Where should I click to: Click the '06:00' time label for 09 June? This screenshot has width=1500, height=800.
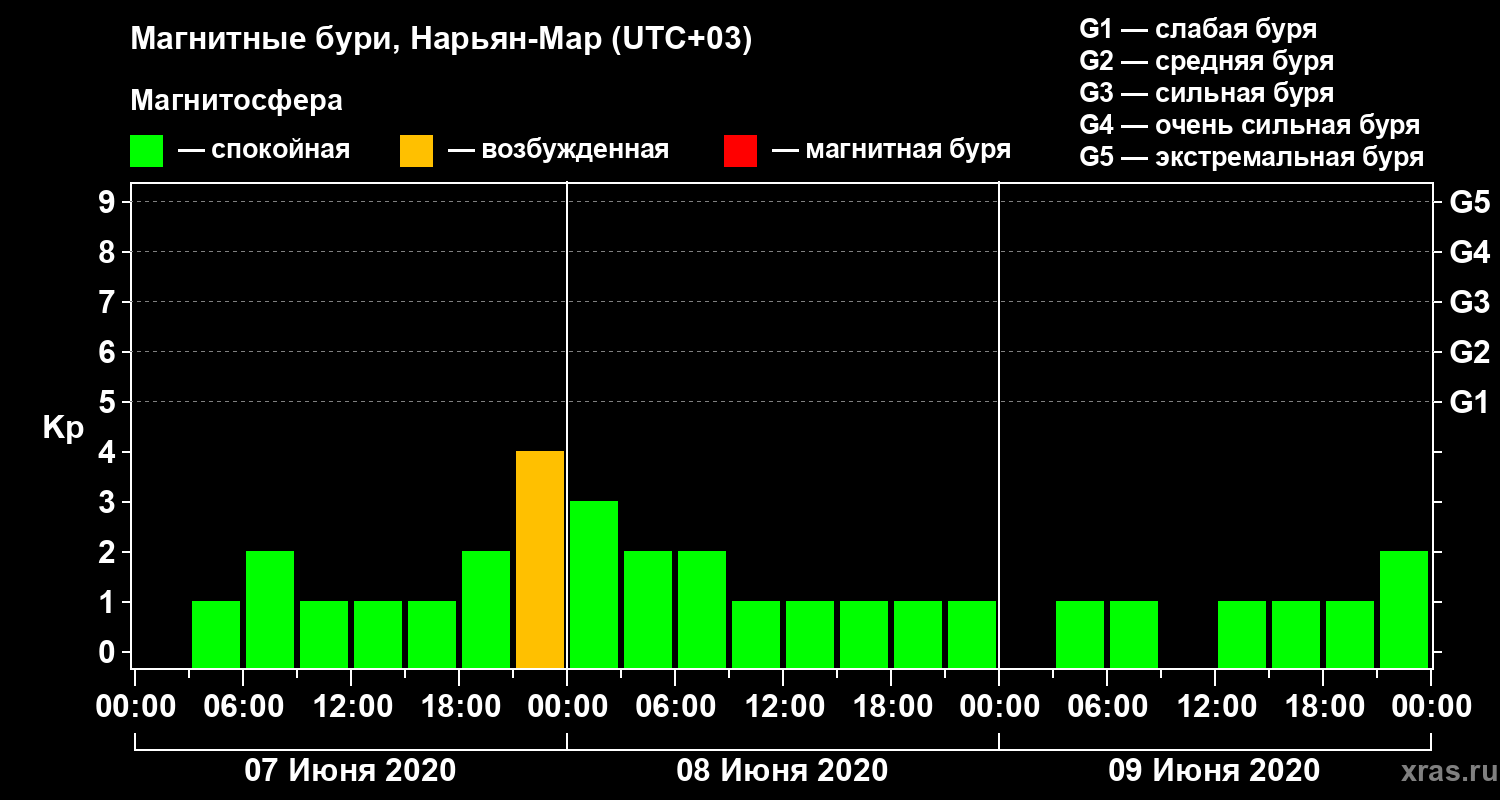click(1107, 707)
